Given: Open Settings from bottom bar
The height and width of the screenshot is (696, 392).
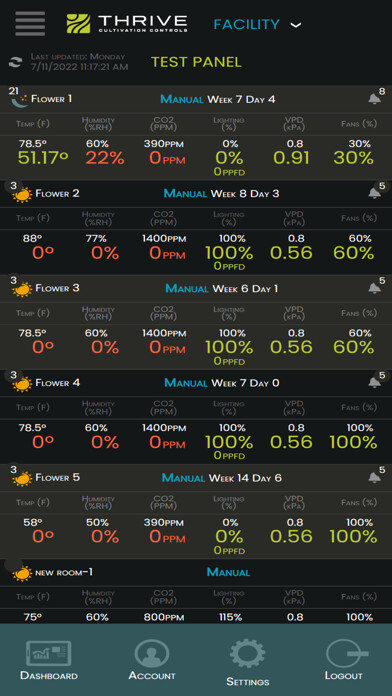Looking at the screenshot, I should [x=247, y=663].
